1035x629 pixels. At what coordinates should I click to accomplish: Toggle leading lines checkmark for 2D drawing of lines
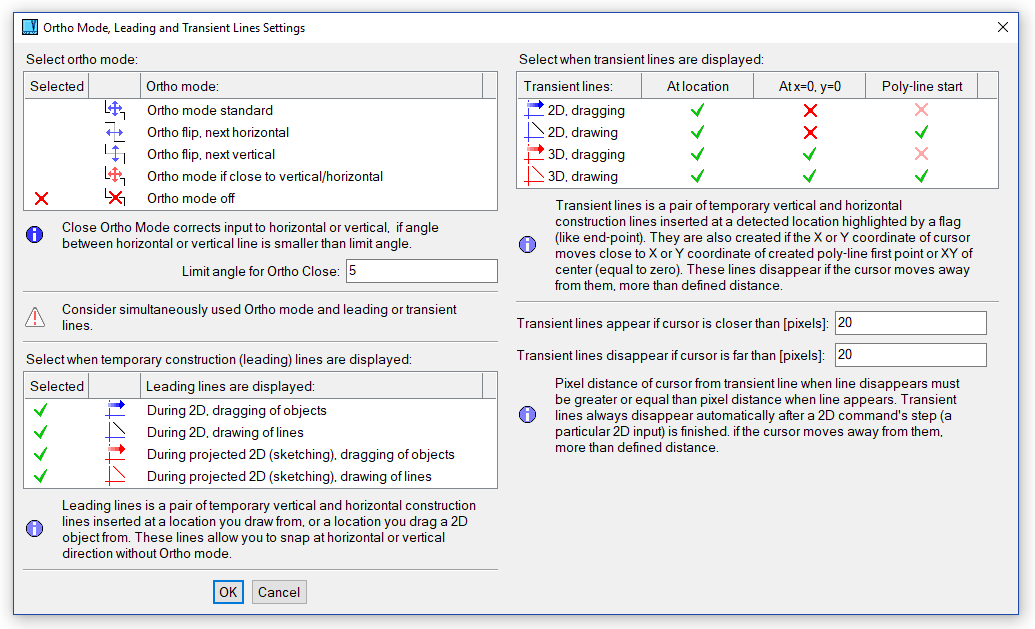pos(42,432)
